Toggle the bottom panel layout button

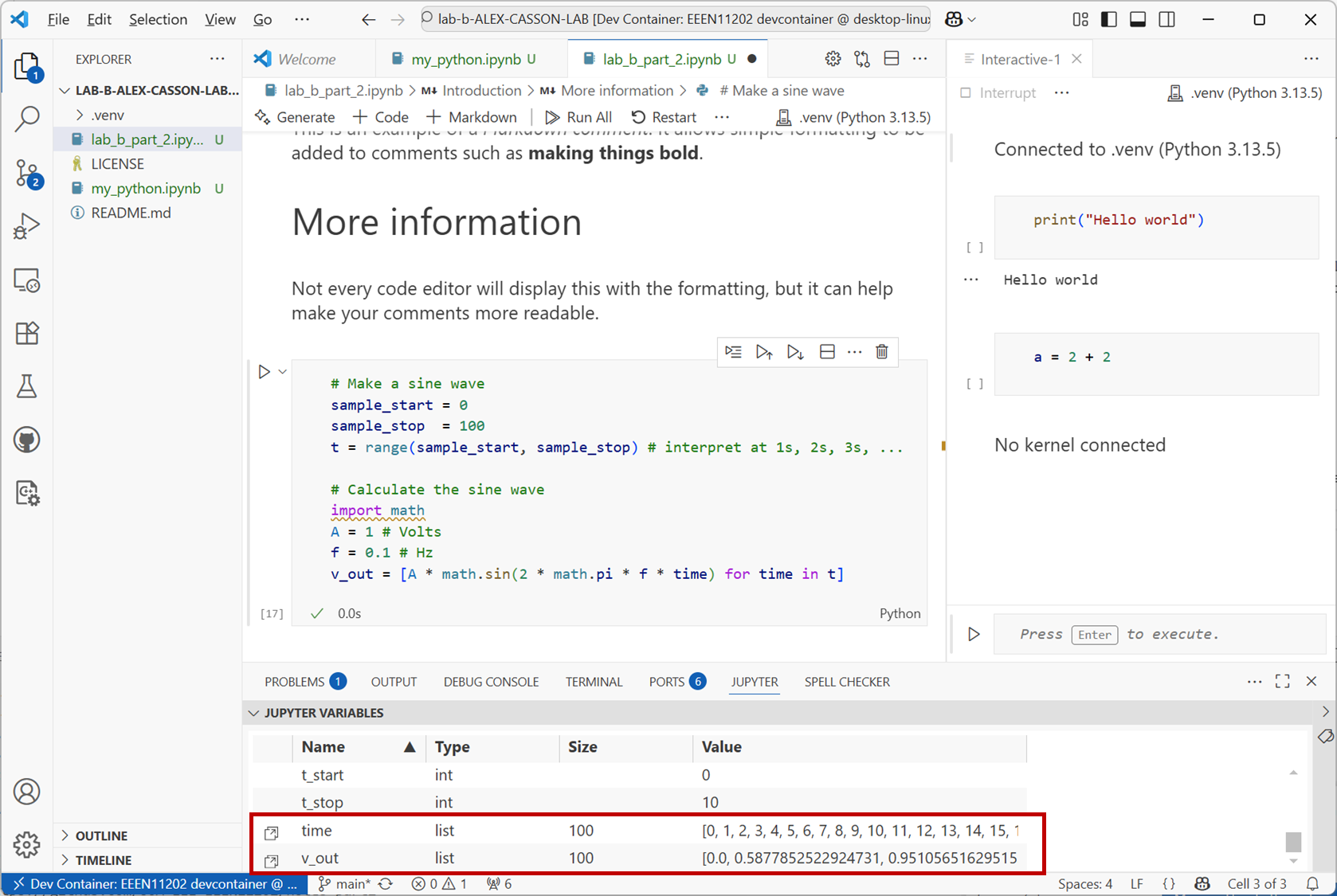coord(1138,19)
